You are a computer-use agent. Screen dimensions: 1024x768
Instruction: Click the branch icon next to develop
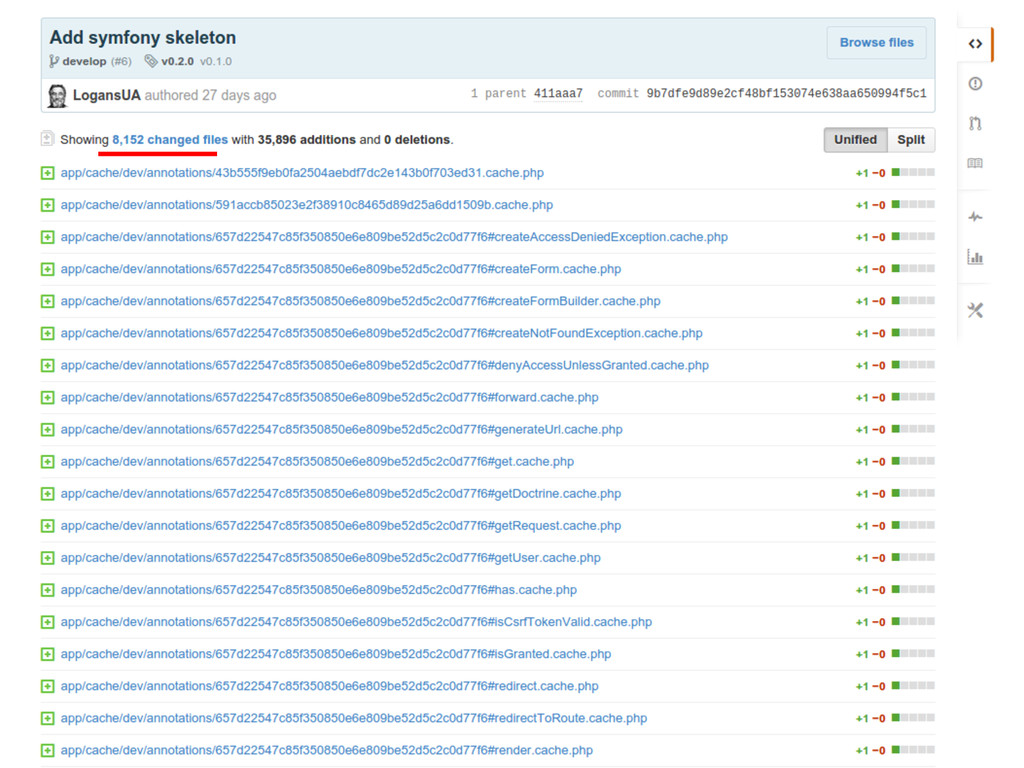(x=54, y=61)
